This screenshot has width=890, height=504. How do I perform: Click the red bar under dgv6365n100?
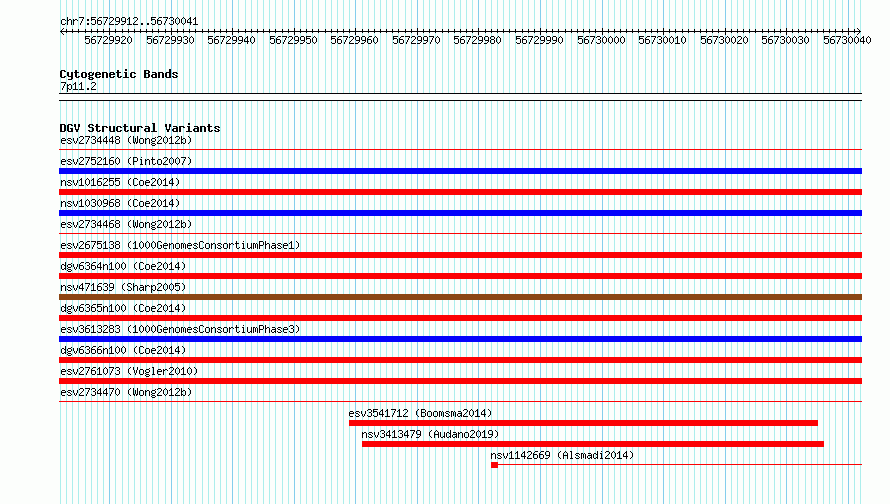pos(460,318)
